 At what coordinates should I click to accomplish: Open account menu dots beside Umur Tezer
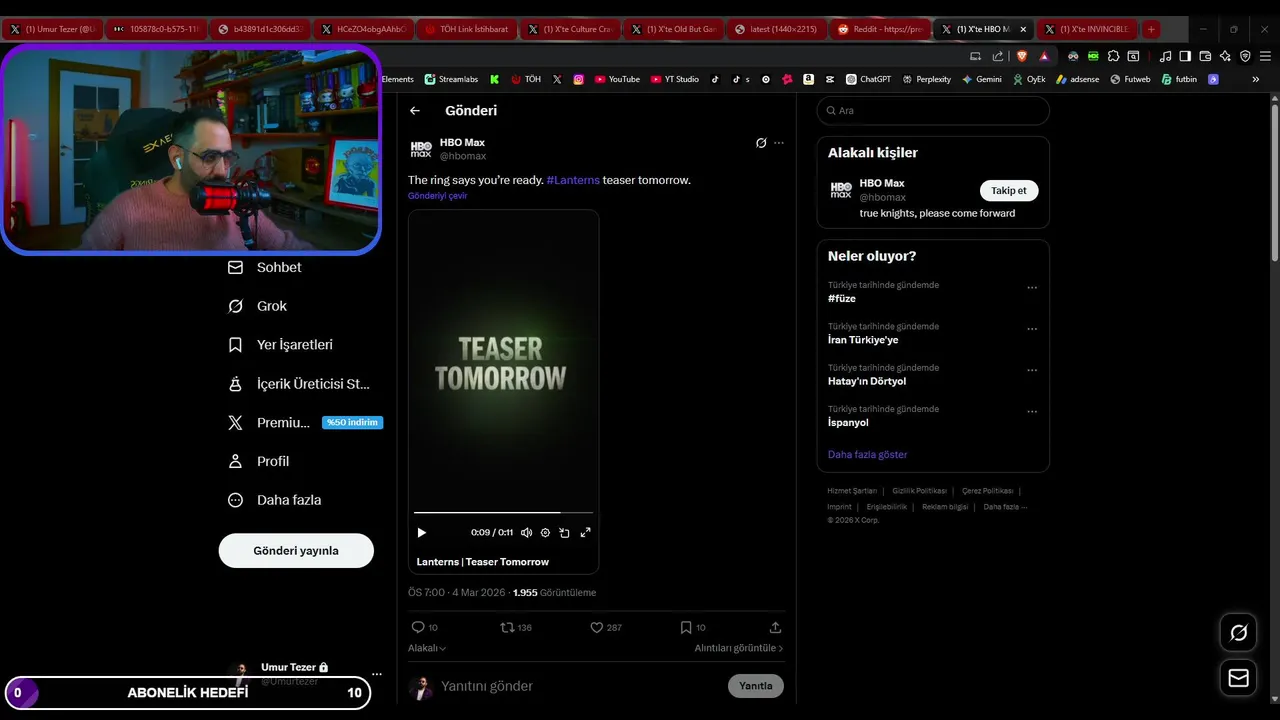377,674
